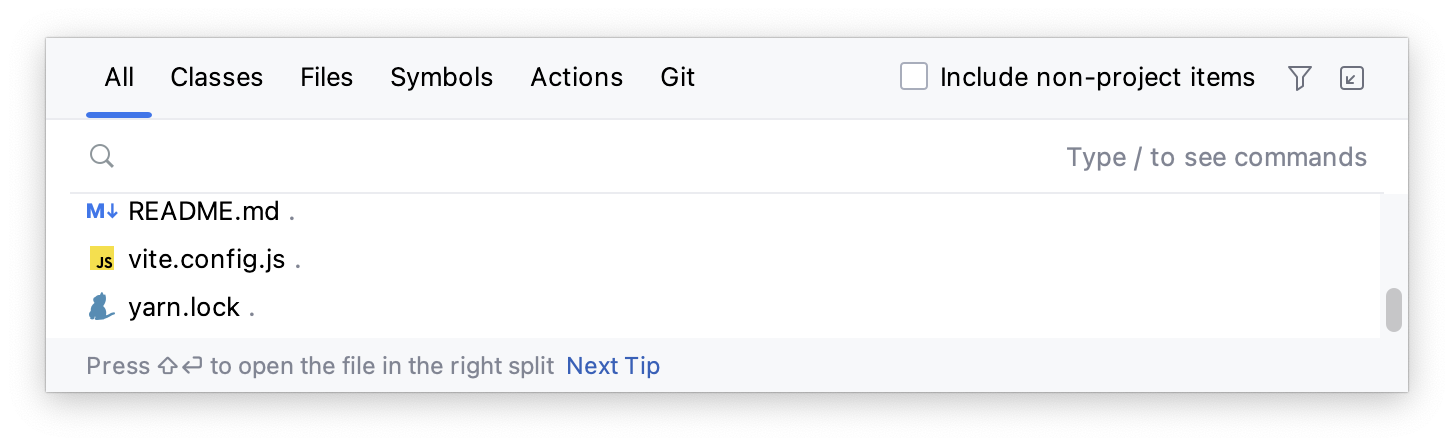Tick the Include non-project items checkbox box
1454x446 pixels.
tap(914, 77)
